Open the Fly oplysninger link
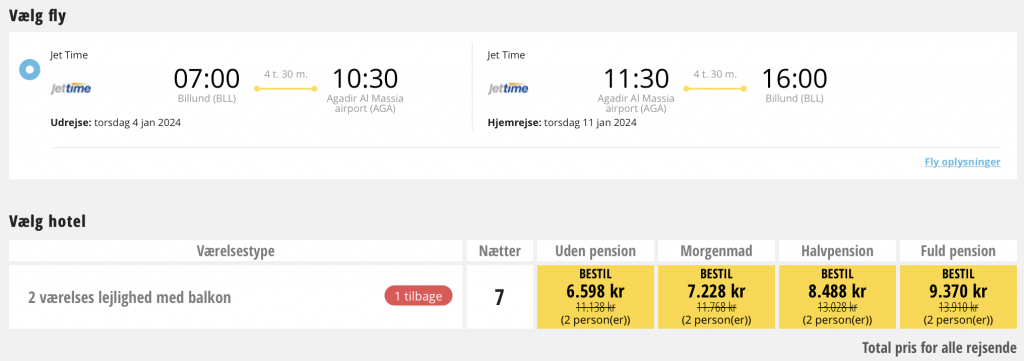The height and width of the screenshot is (361, 1024). click(962, 162)
